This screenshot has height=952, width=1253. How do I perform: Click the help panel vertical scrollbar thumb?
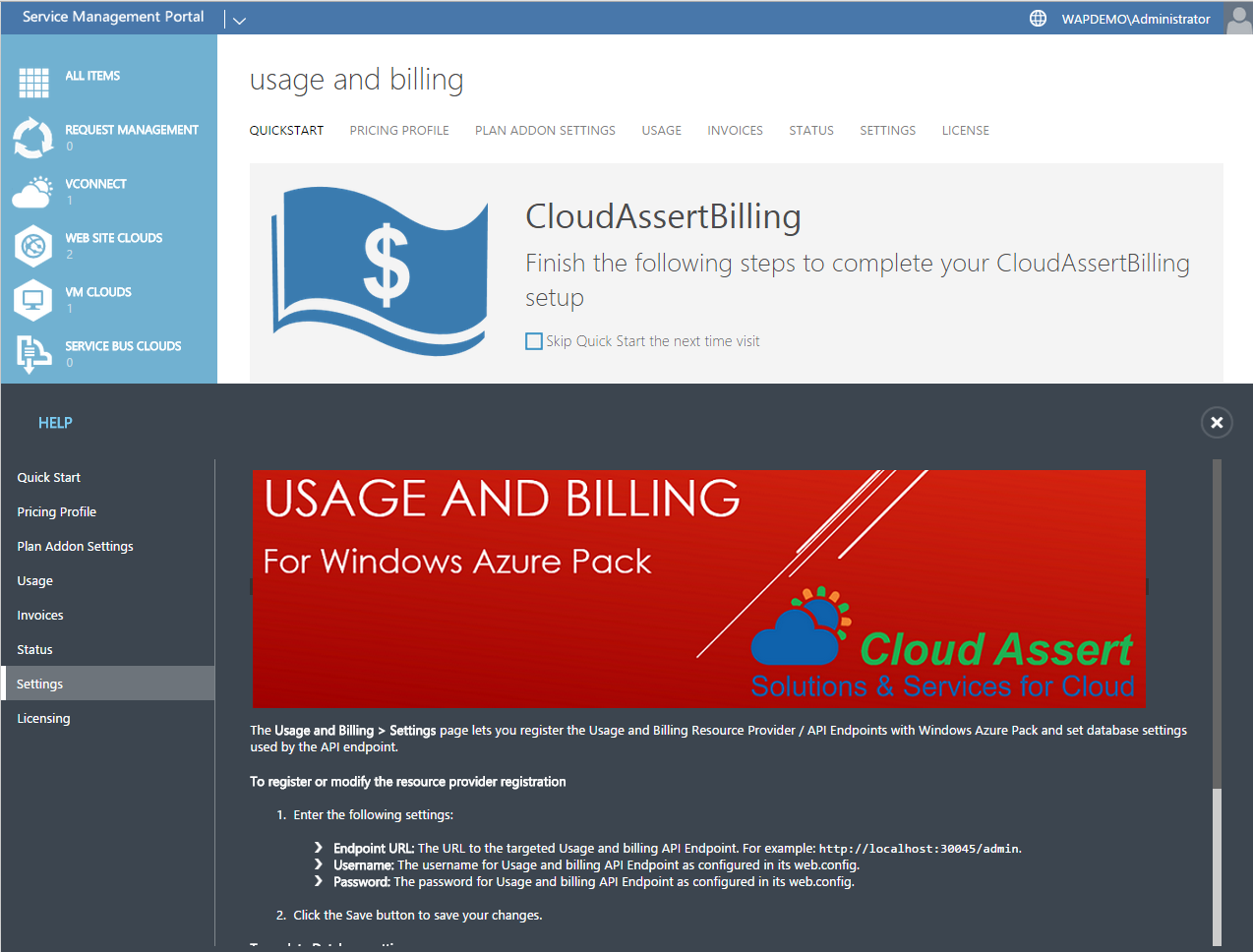click(1217, 865)
